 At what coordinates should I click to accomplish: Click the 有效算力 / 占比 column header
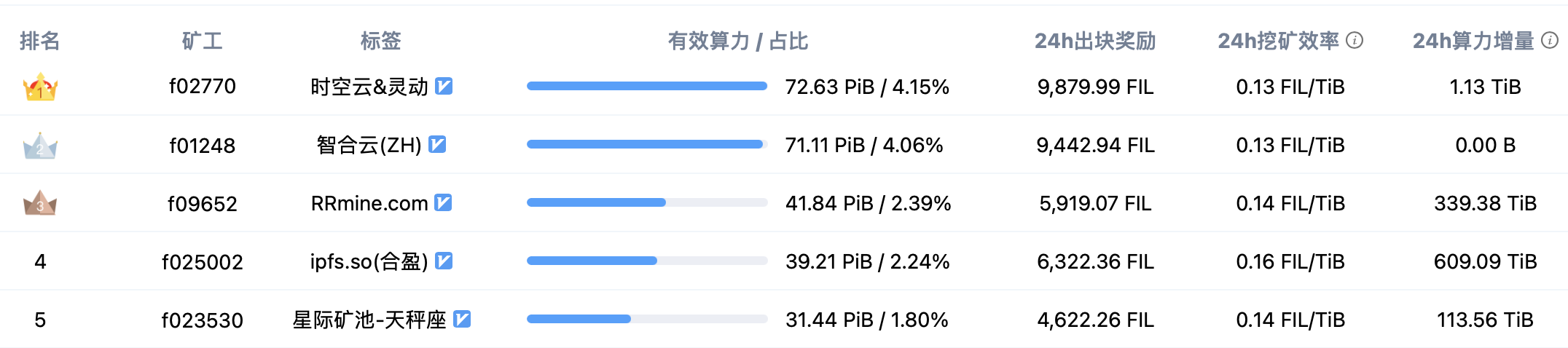(x=738, y=41)
